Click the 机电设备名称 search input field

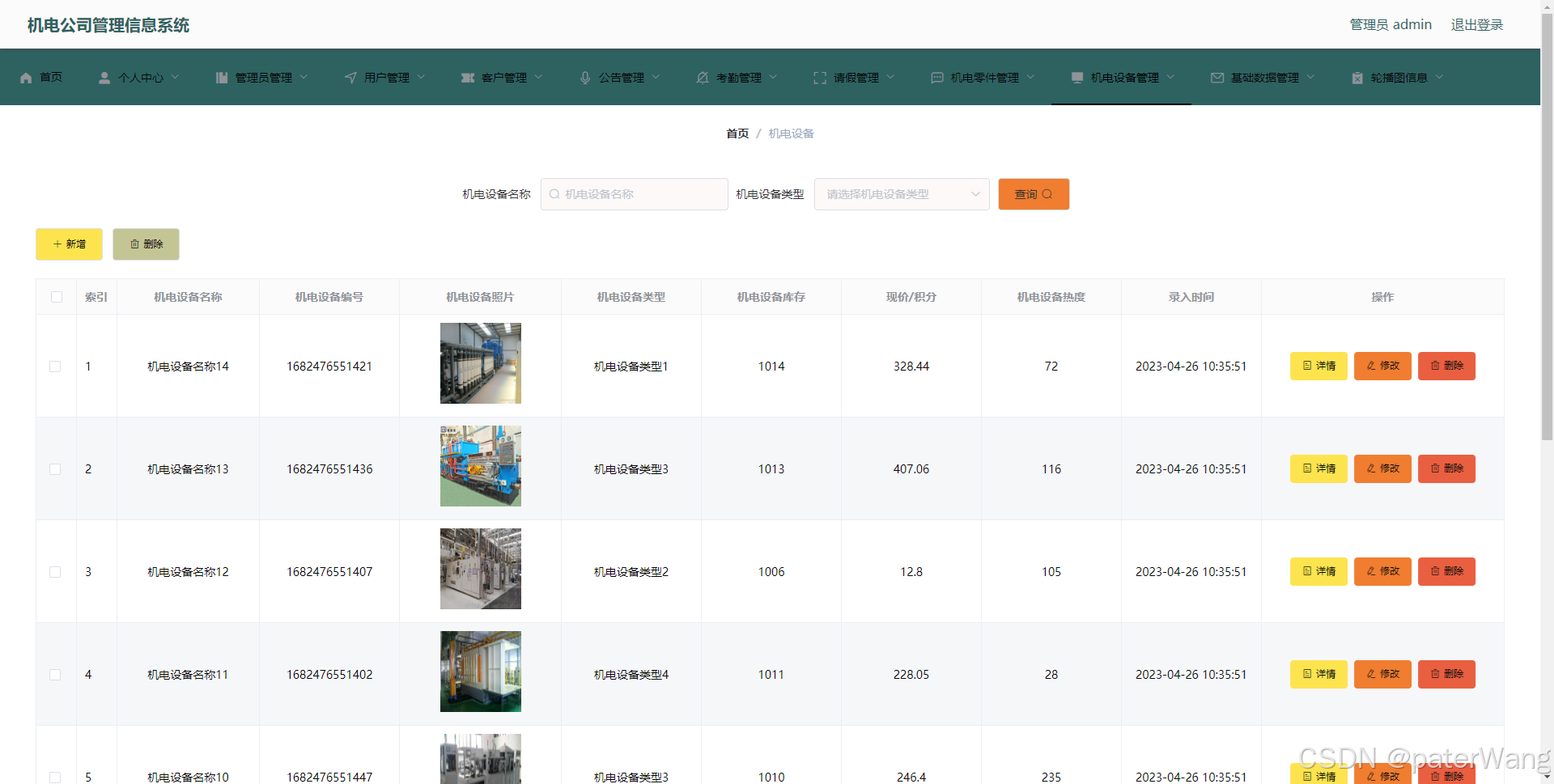pyautogui.click(x=635, y=194)
